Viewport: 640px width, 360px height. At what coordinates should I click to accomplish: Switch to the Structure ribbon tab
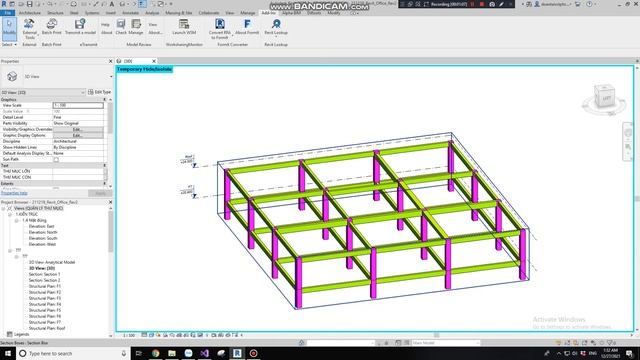[x=55, y=13]
